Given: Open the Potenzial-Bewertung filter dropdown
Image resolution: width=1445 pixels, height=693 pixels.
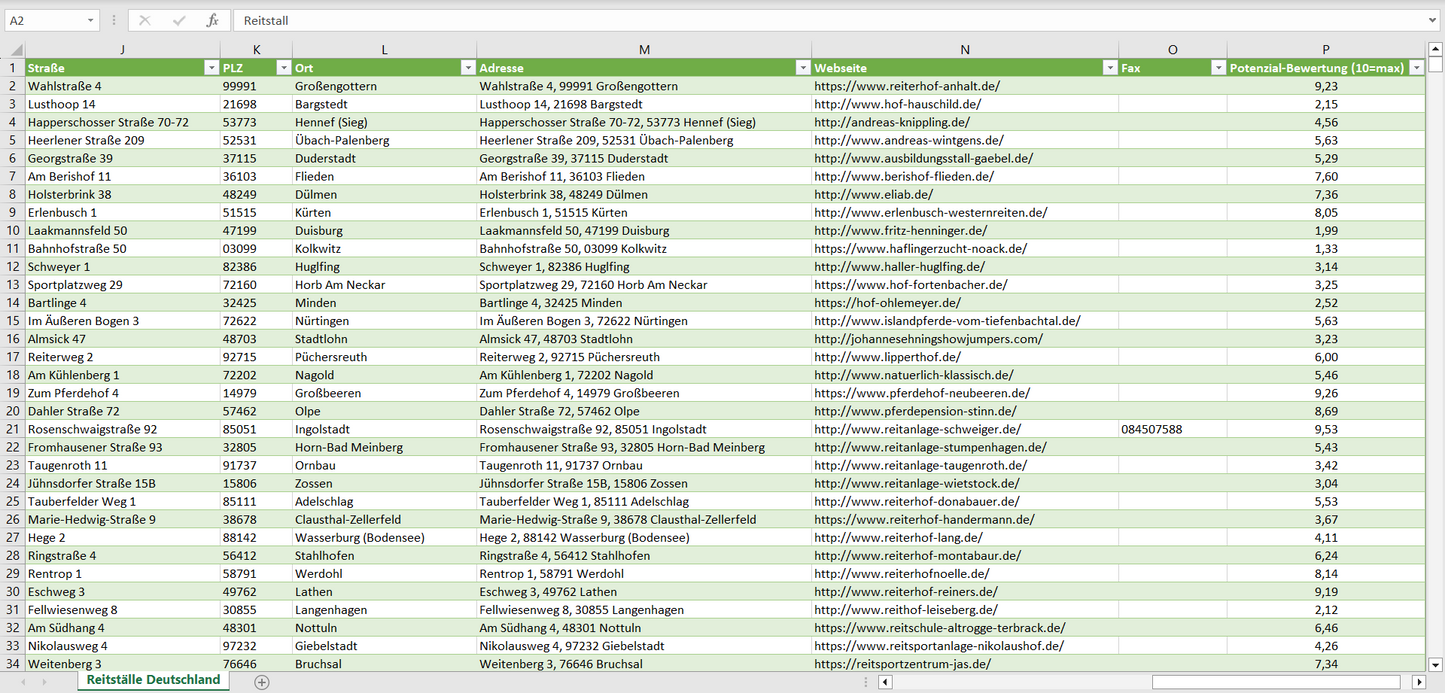Looking at the screenshot, I should pyautogui.click(x=1416, y=68).
